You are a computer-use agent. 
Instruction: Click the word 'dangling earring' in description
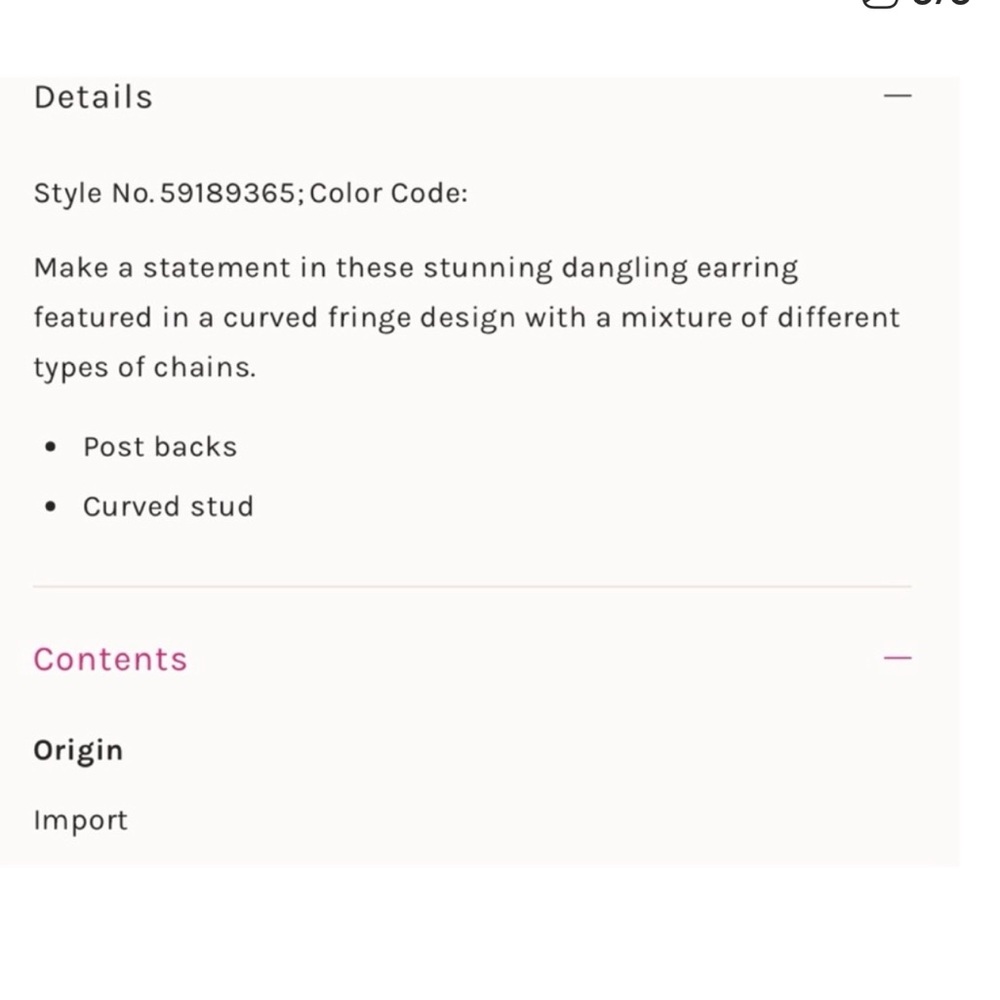(x=680, y=268)
